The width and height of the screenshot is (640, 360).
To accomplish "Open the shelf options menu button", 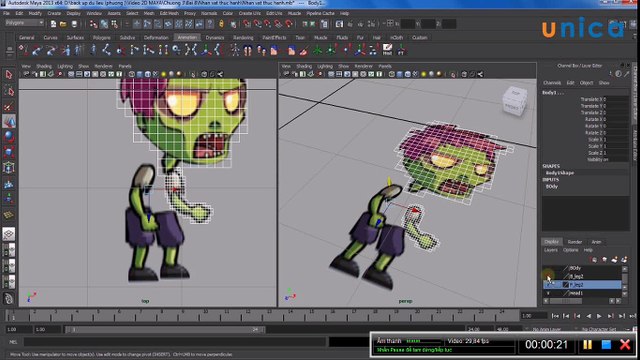I will point(9,51).
